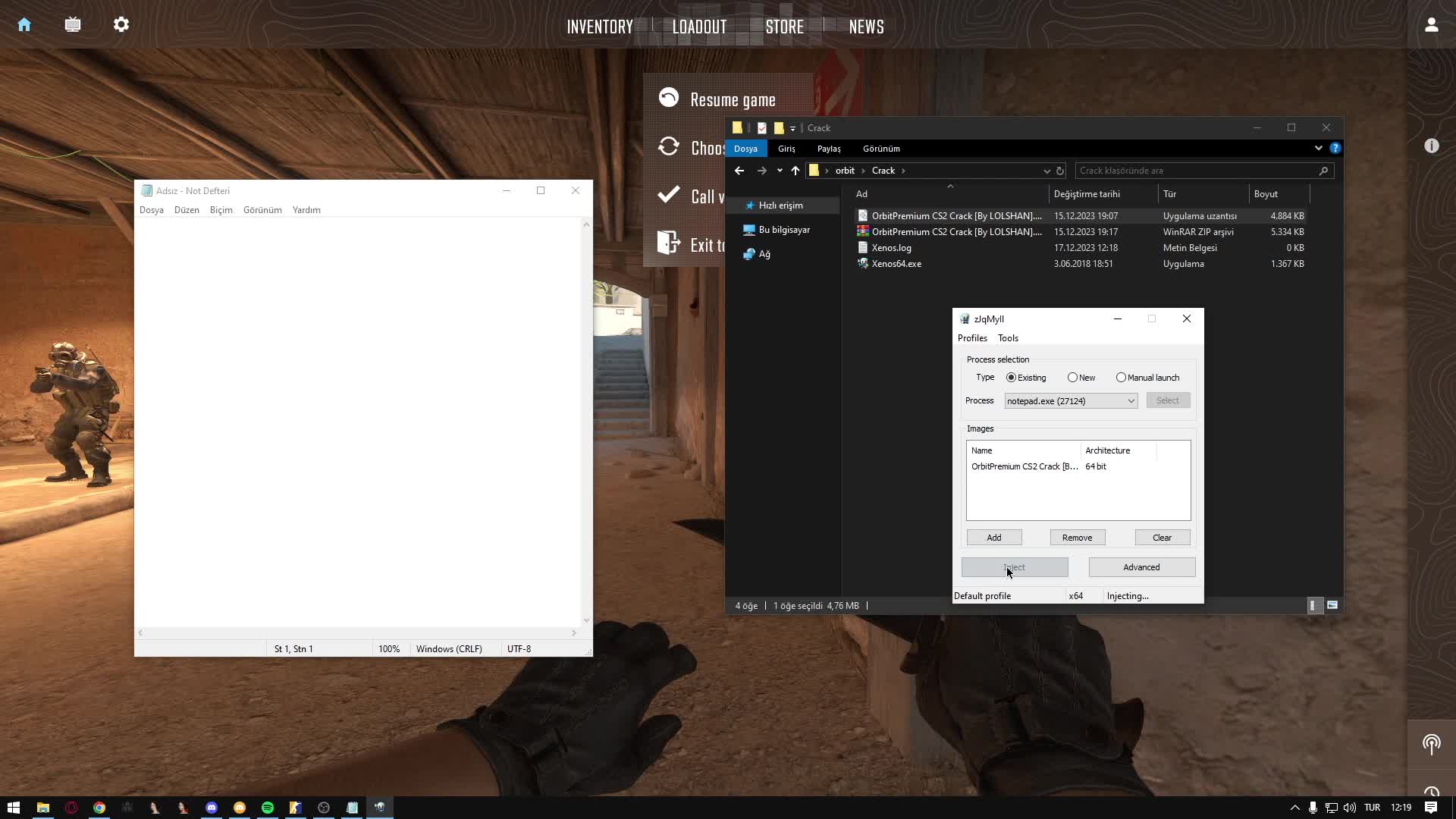1456x819 pixels.
Task: Open the volume control in the system tray
Action: [1350, 808]
